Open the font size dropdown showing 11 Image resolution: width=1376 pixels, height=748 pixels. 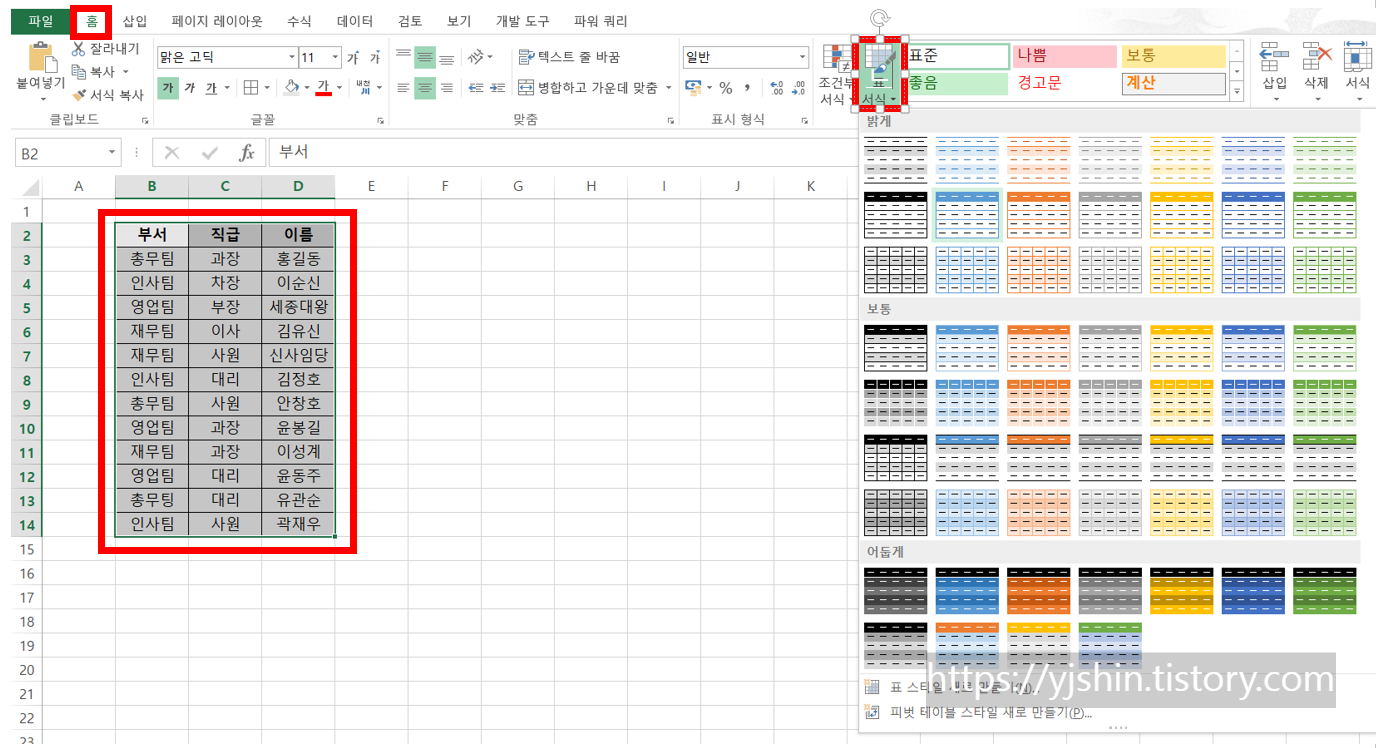point(335,58)
